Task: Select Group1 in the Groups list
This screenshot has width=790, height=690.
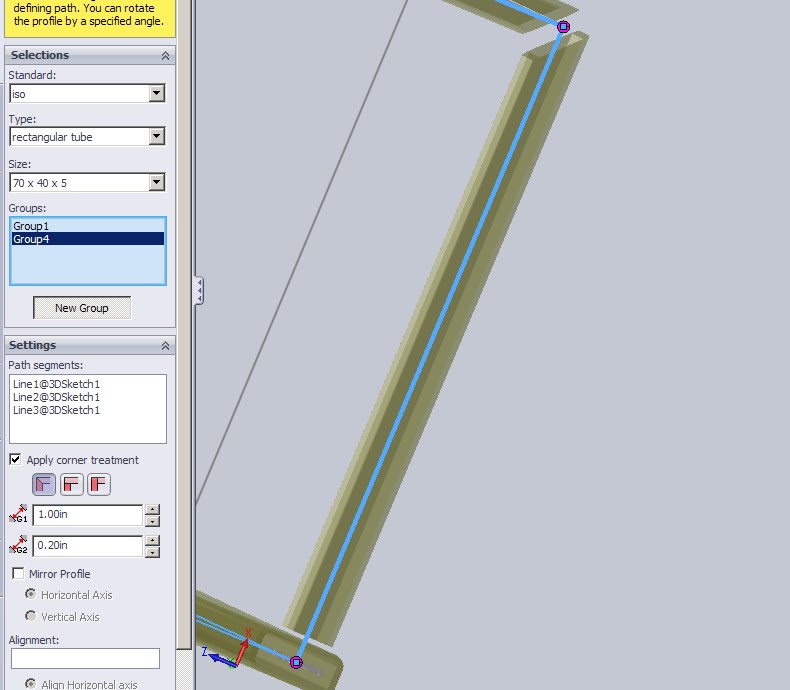Action: coord(32,226)
